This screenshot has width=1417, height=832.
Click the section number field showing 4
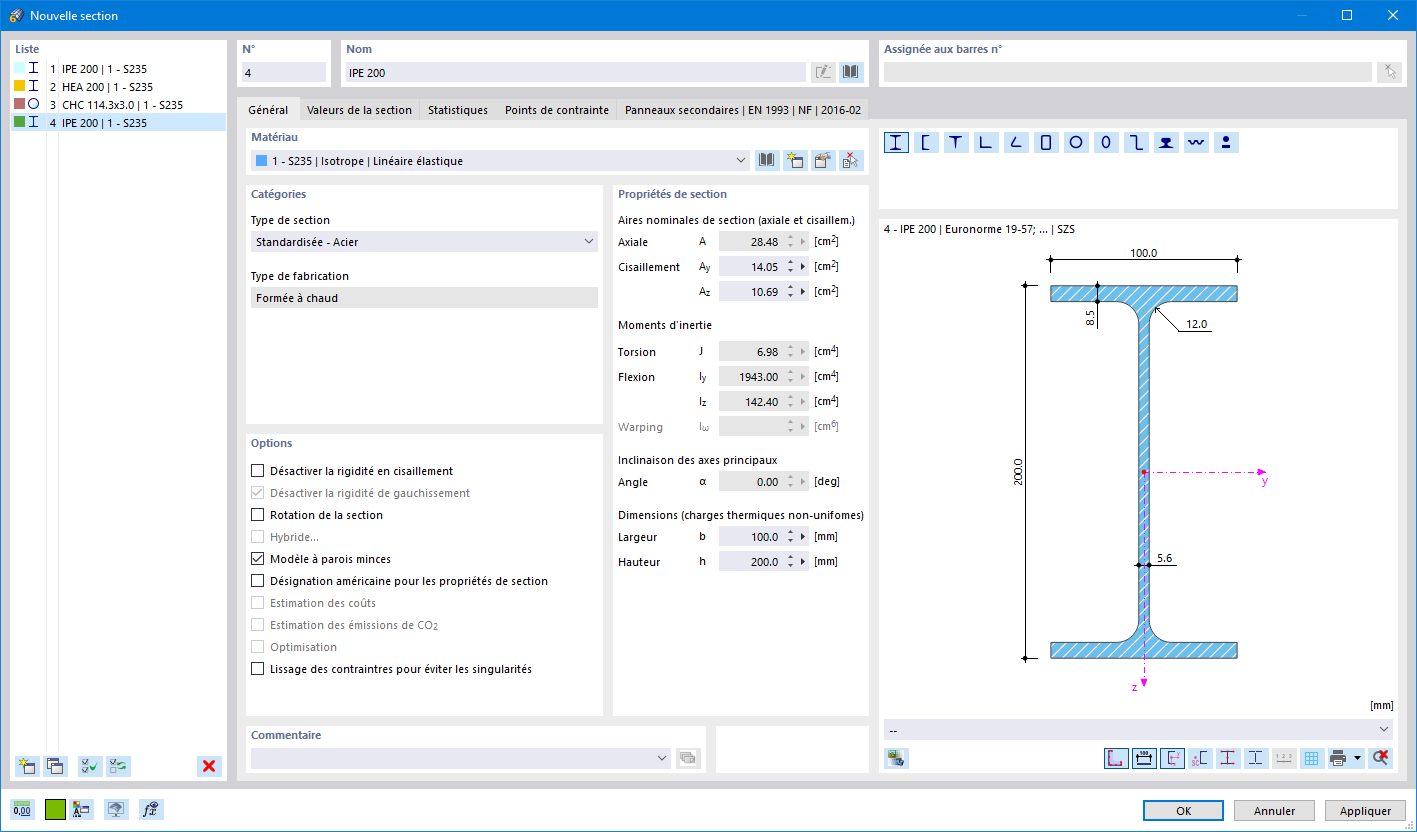pos(284,72)
